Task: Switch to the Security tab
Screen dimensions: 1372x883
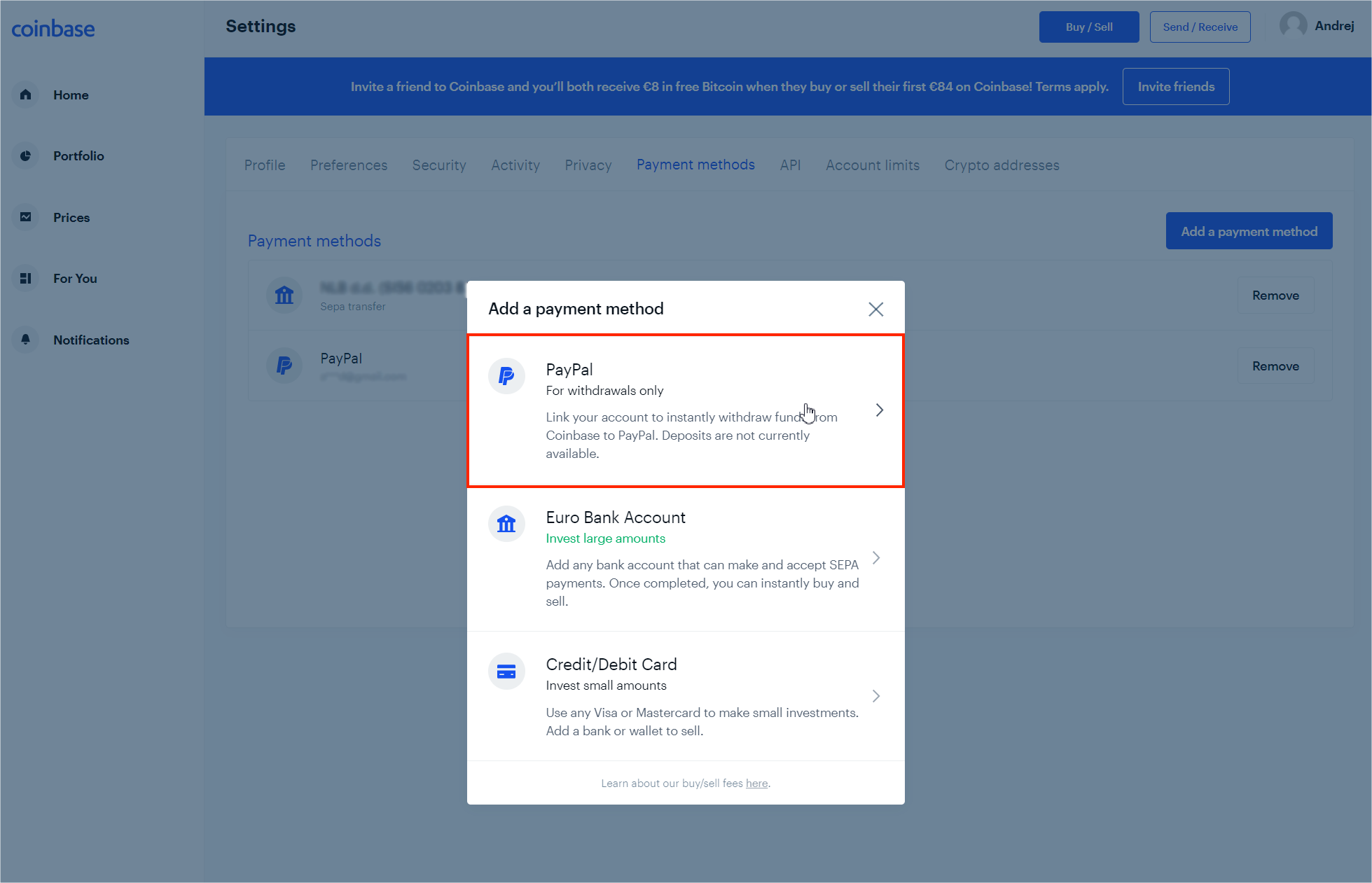Action: click(439, 165)
